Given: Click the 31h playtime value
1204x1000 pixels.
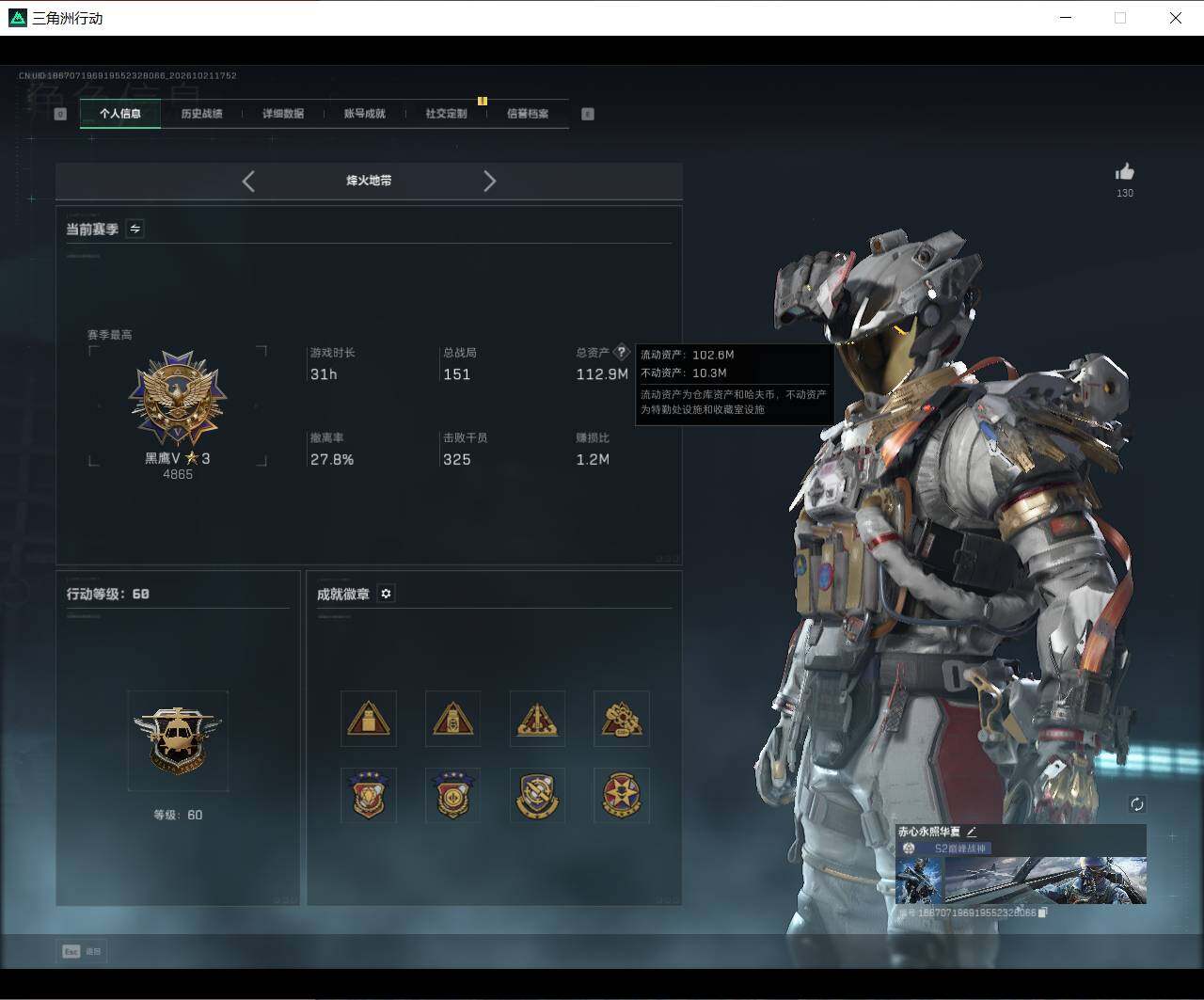Looking at the screenshot, I should (x=324, y=374).
